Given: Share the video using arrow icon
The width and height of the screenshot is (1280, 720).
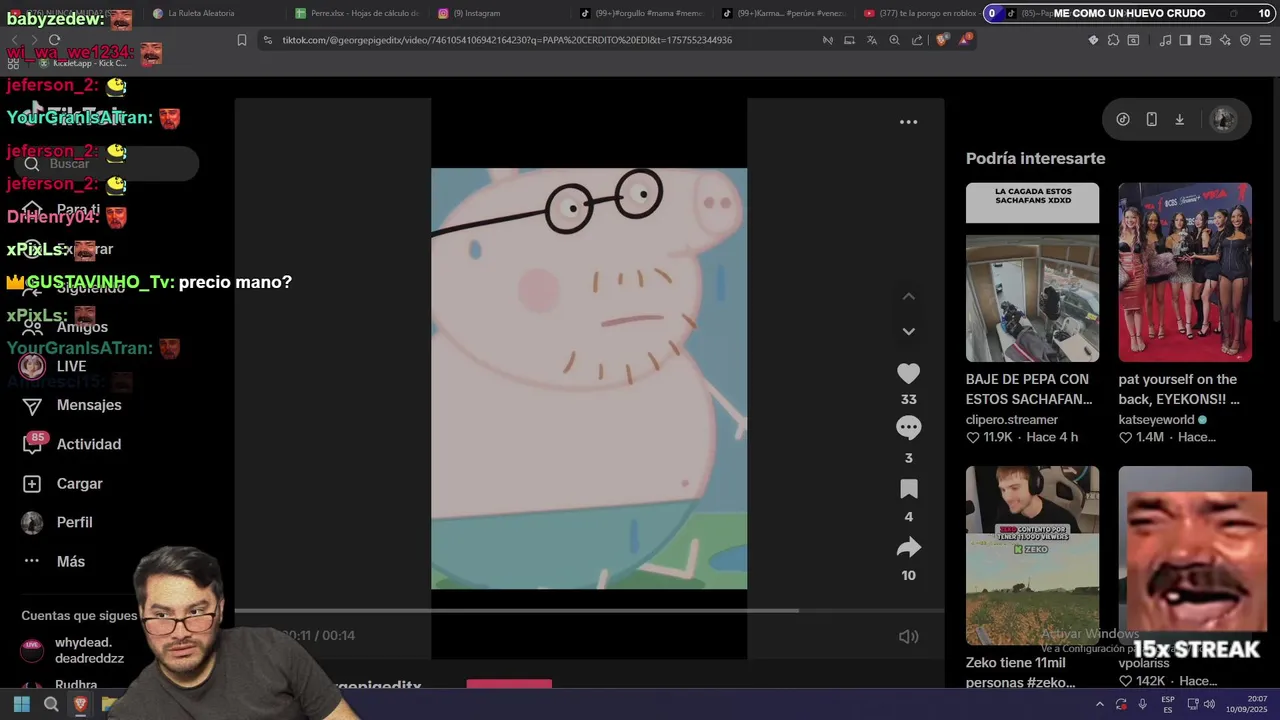Looking at the screenshot, I should coord(908,547).
